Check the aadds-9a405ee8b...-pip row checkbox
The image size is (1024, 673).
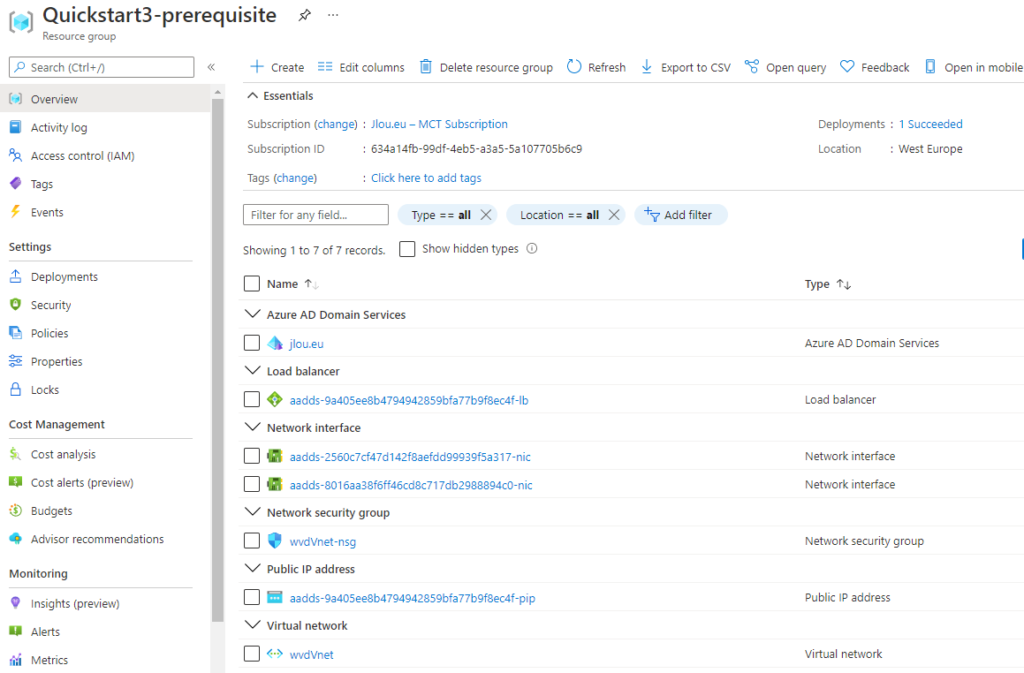tap(251, 597)
